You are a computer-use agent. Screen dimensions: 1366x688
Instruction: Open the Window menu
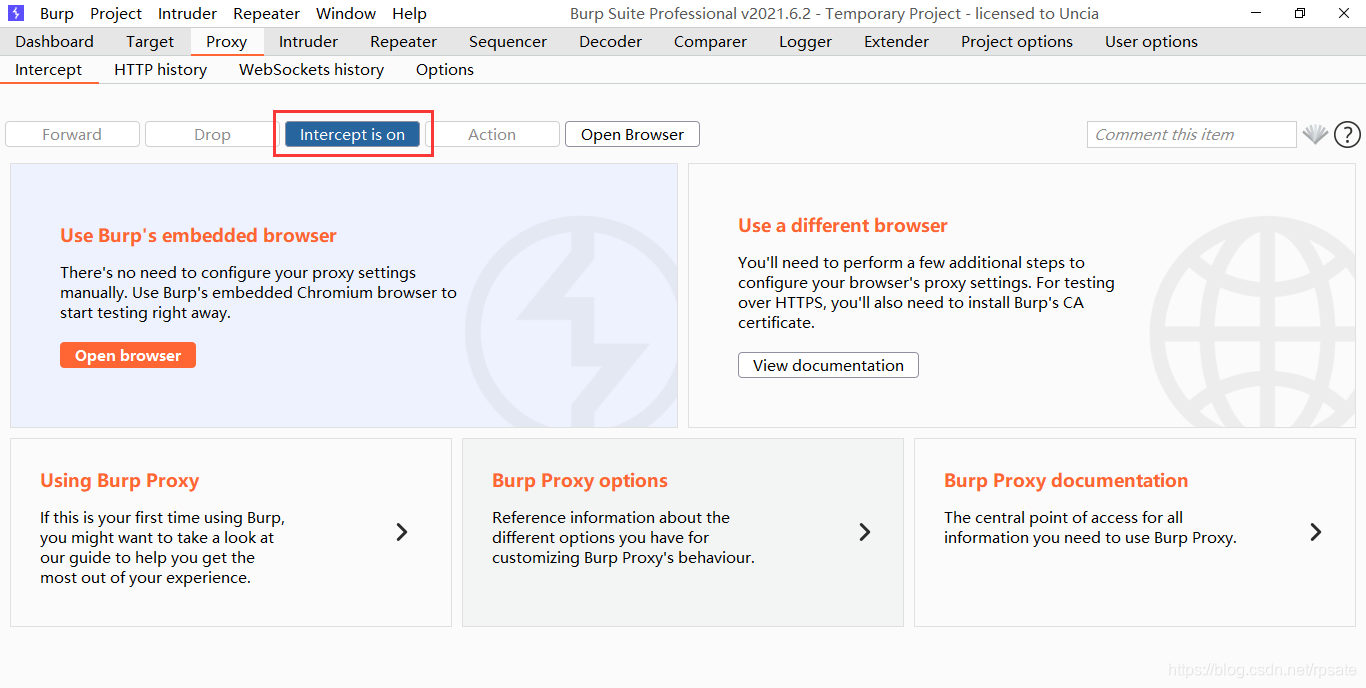(346, 14)
